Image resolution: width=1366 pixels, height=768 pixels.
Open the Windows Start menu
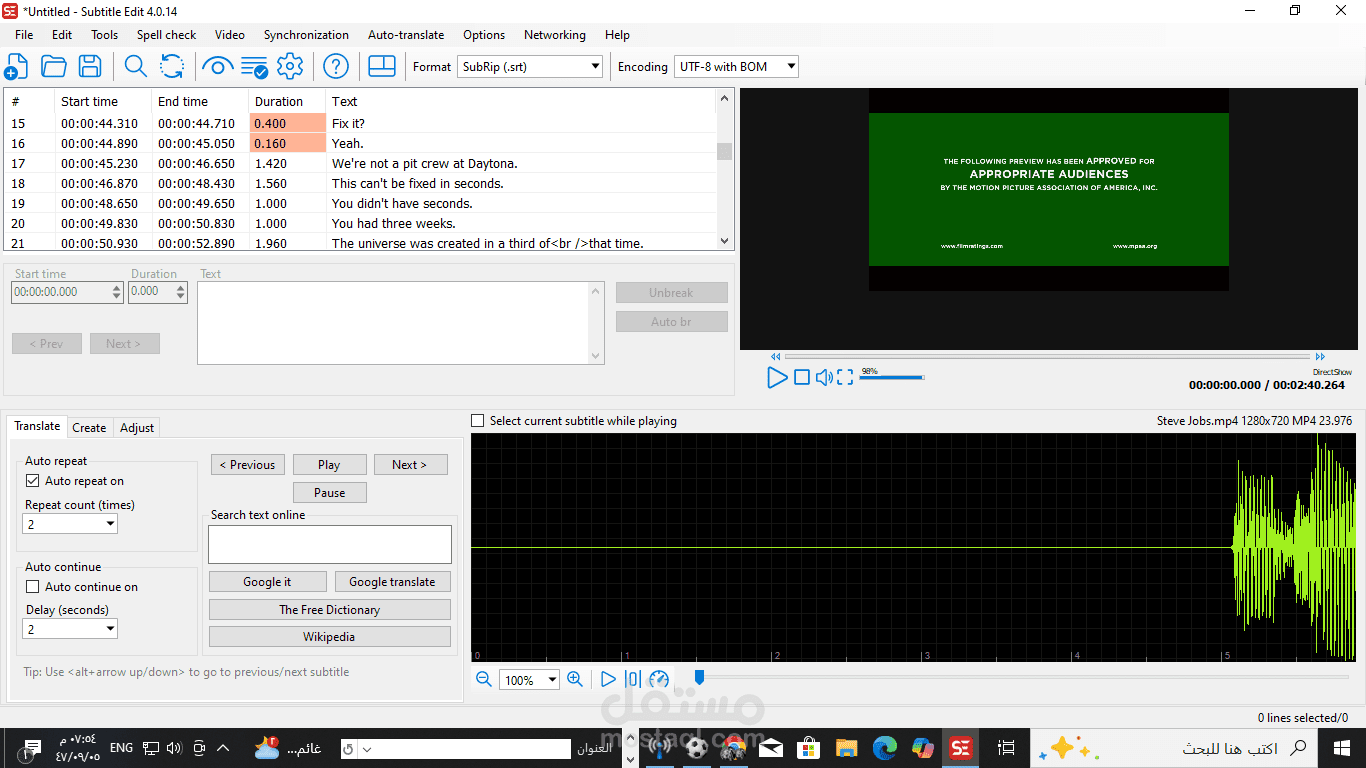point(1342,747)
